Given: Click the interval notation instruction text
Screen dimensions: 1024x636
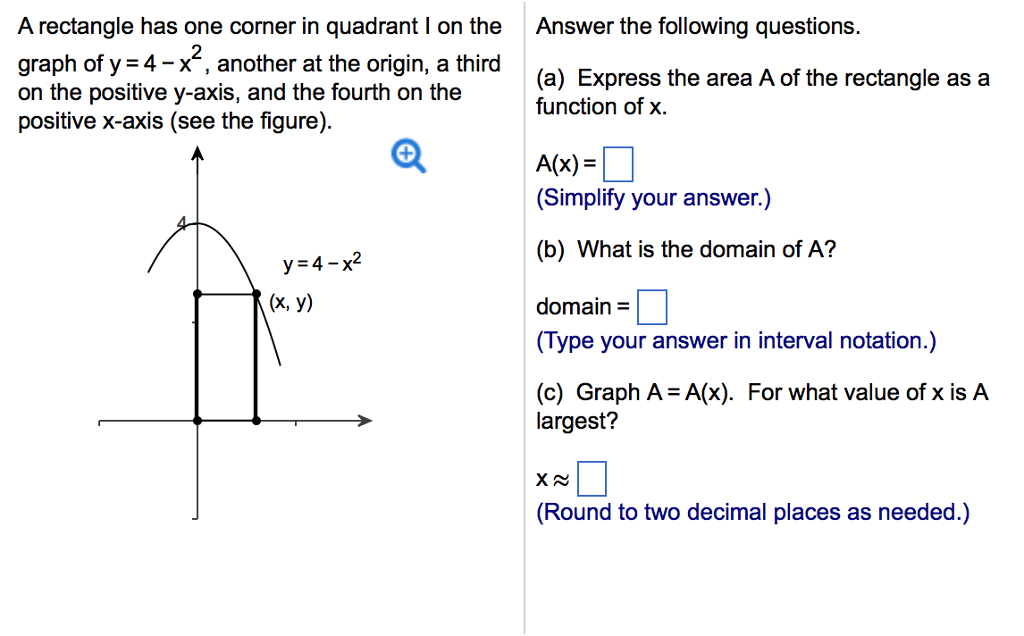Looking at the screenshot, I should pos(737,340).
